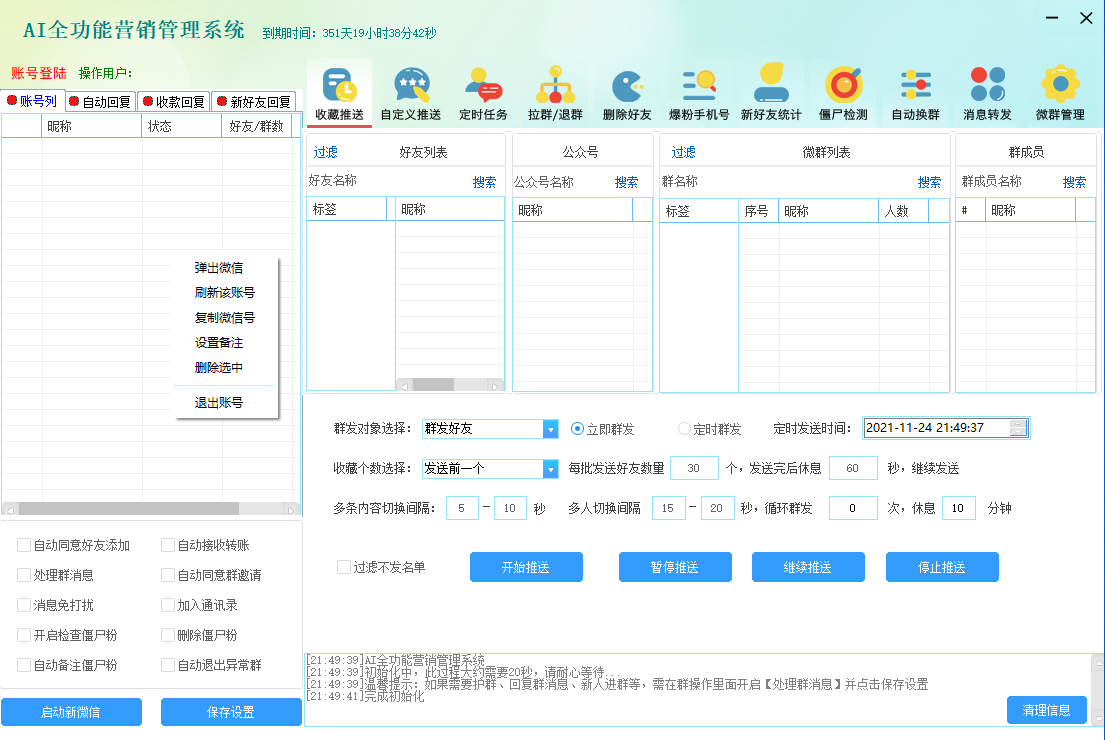Open the 拉群/退群 icon
The image size is (1105, 740).
555,94
